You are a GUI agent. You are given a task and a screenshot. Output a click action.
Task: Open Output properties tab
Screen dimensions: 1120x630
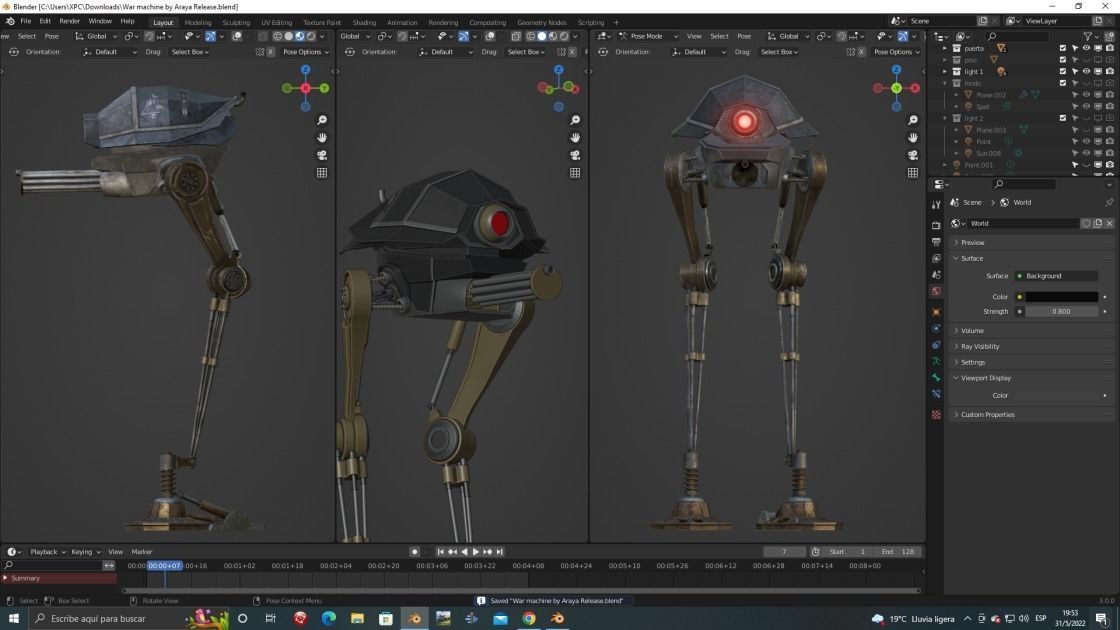[x=936, y=242]
